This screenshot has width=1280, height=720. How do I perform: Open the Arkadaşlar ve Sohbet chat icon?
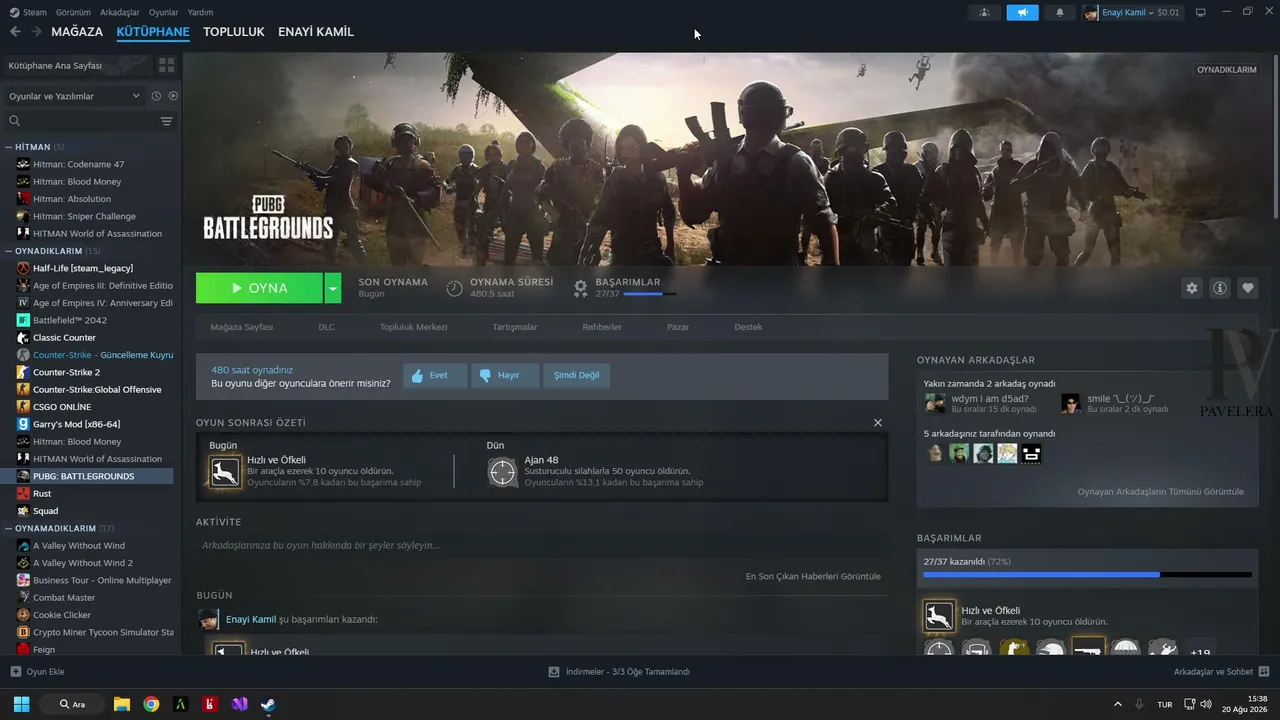pos(1264,672)
